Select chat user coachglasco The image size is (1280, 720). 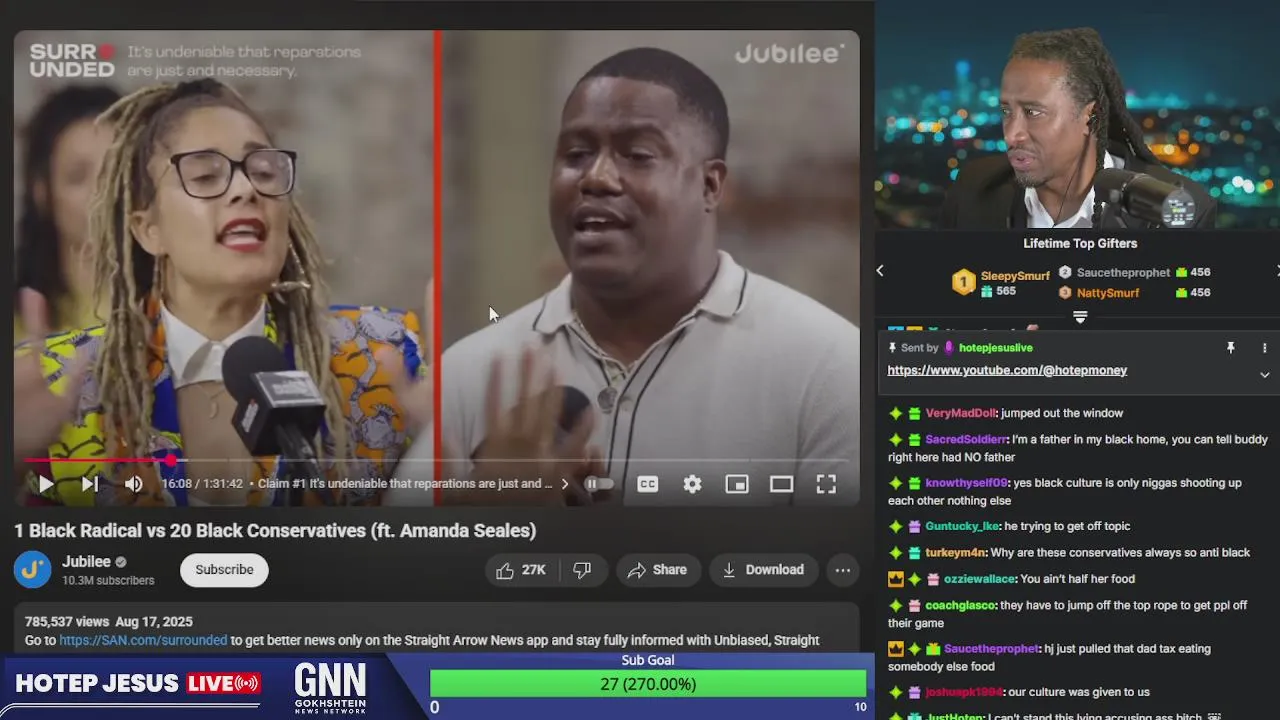[961, 605]
